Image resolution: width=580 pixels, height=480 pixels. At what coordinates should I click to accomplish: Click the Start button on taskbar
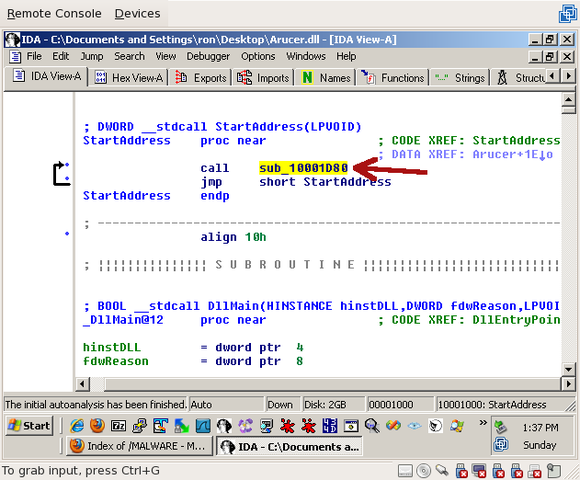(30, 426)
